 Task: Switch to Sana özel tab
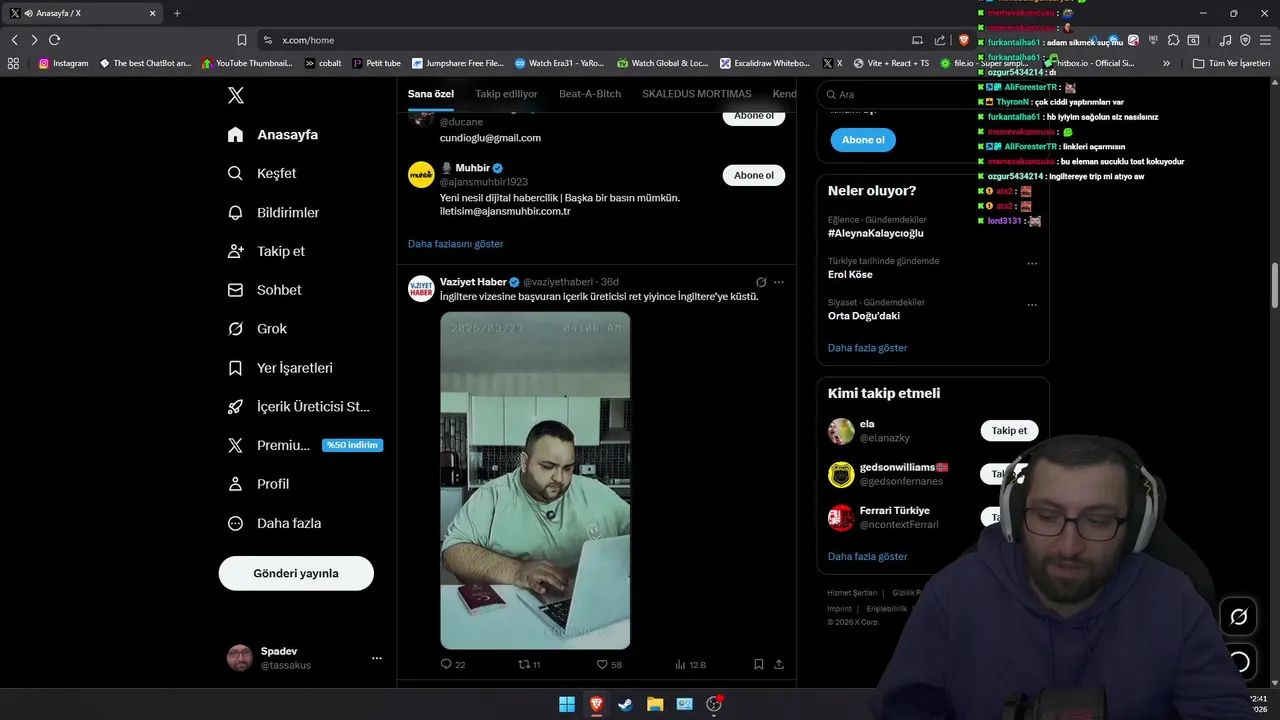coord(431,94)
